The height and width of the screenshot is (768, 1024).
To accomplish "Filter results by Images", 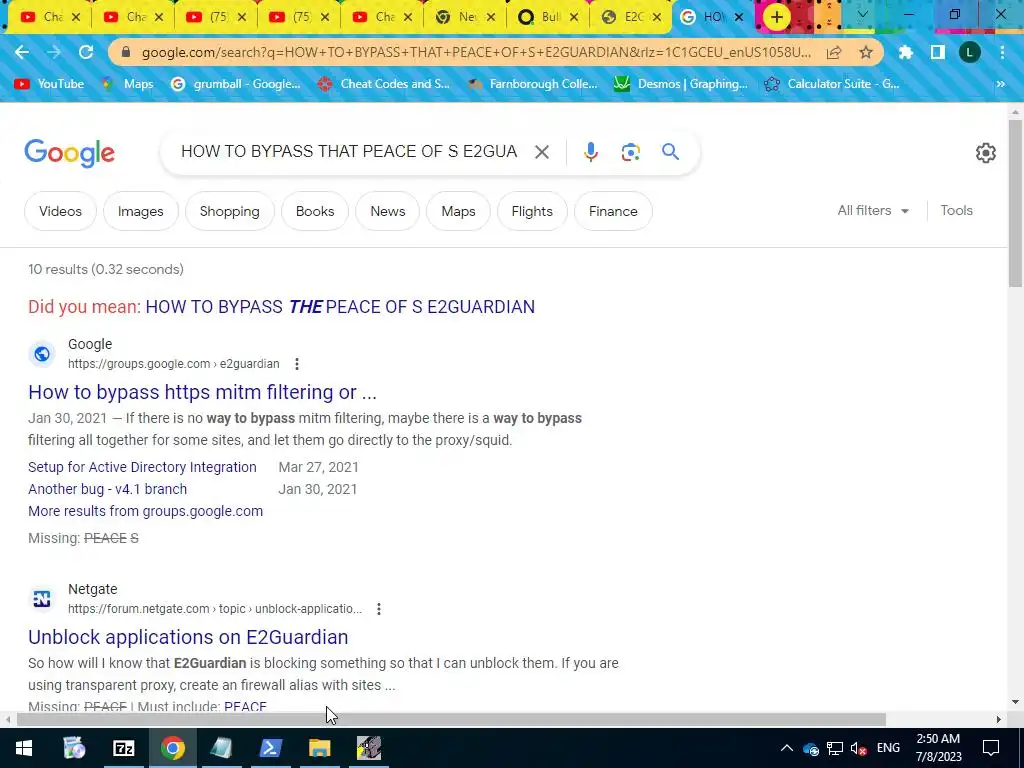I will [x=140, y=212].
